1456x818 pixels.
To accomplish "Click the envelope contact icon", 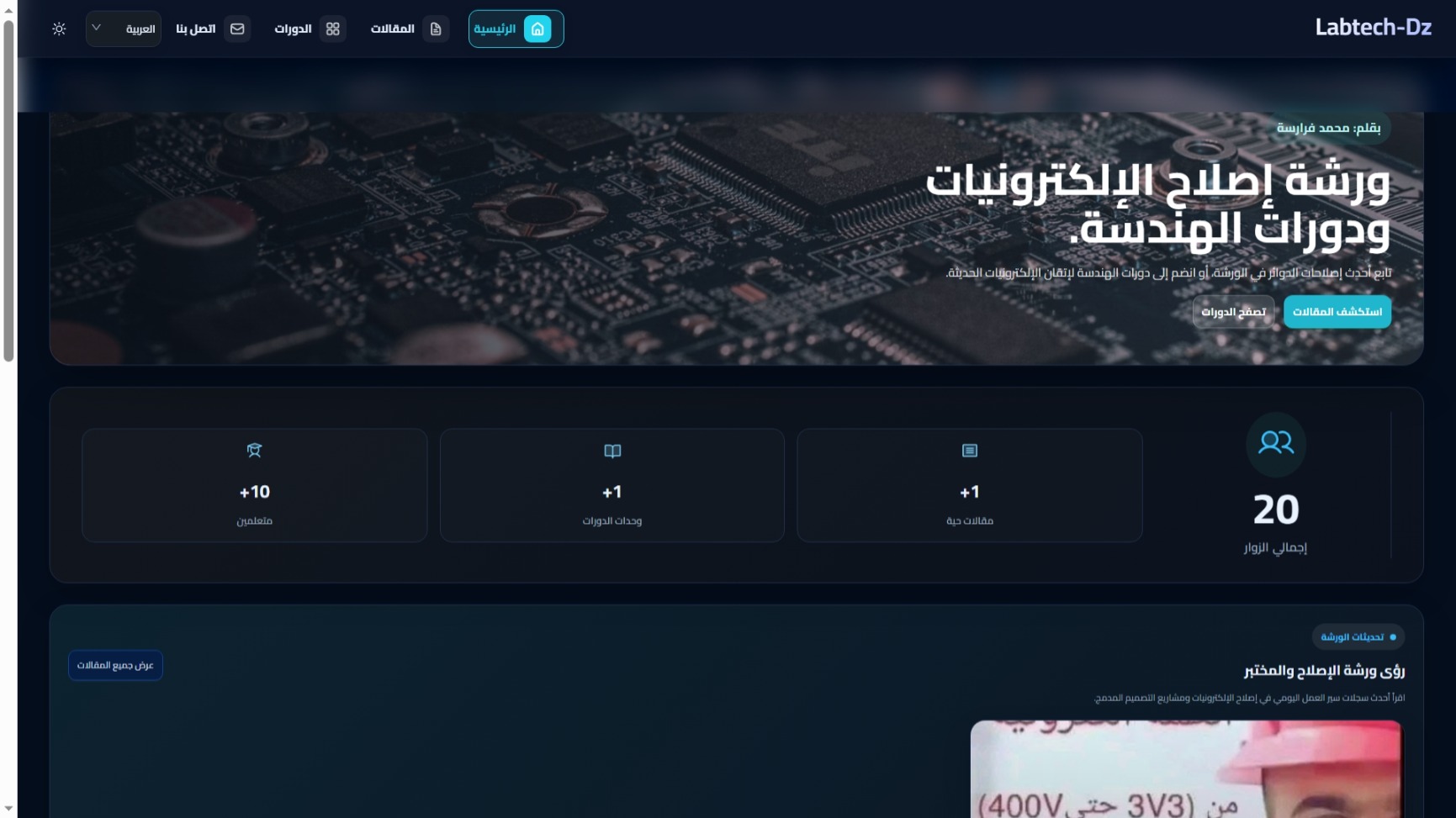I will coord(237,29).
